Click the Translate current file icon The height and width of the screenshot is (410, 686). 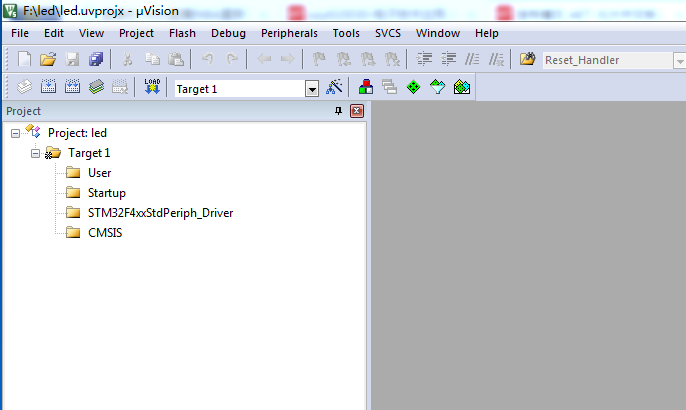[24, 88]
